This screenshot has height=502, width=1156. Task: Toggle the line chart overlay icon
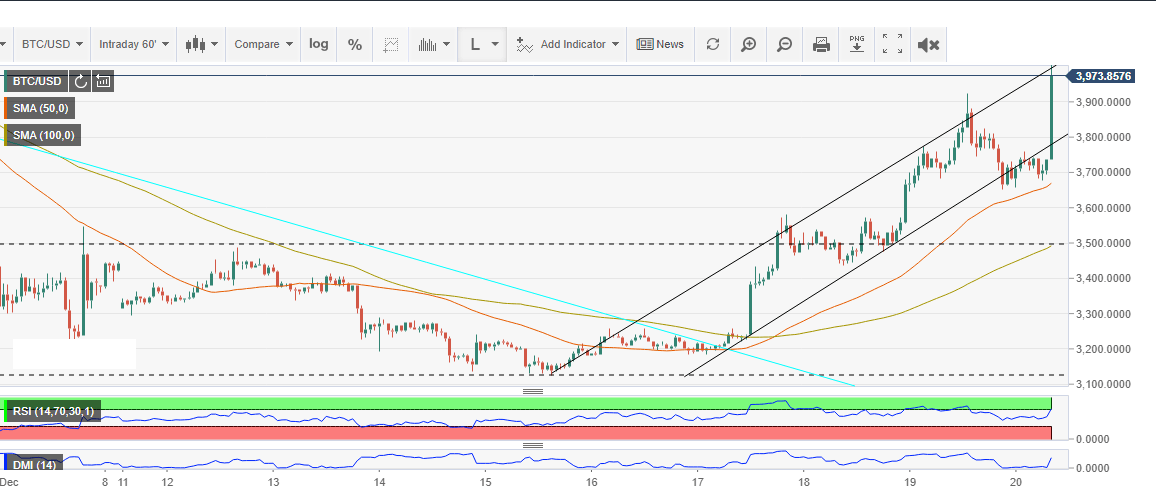click(x=391, y=44)
